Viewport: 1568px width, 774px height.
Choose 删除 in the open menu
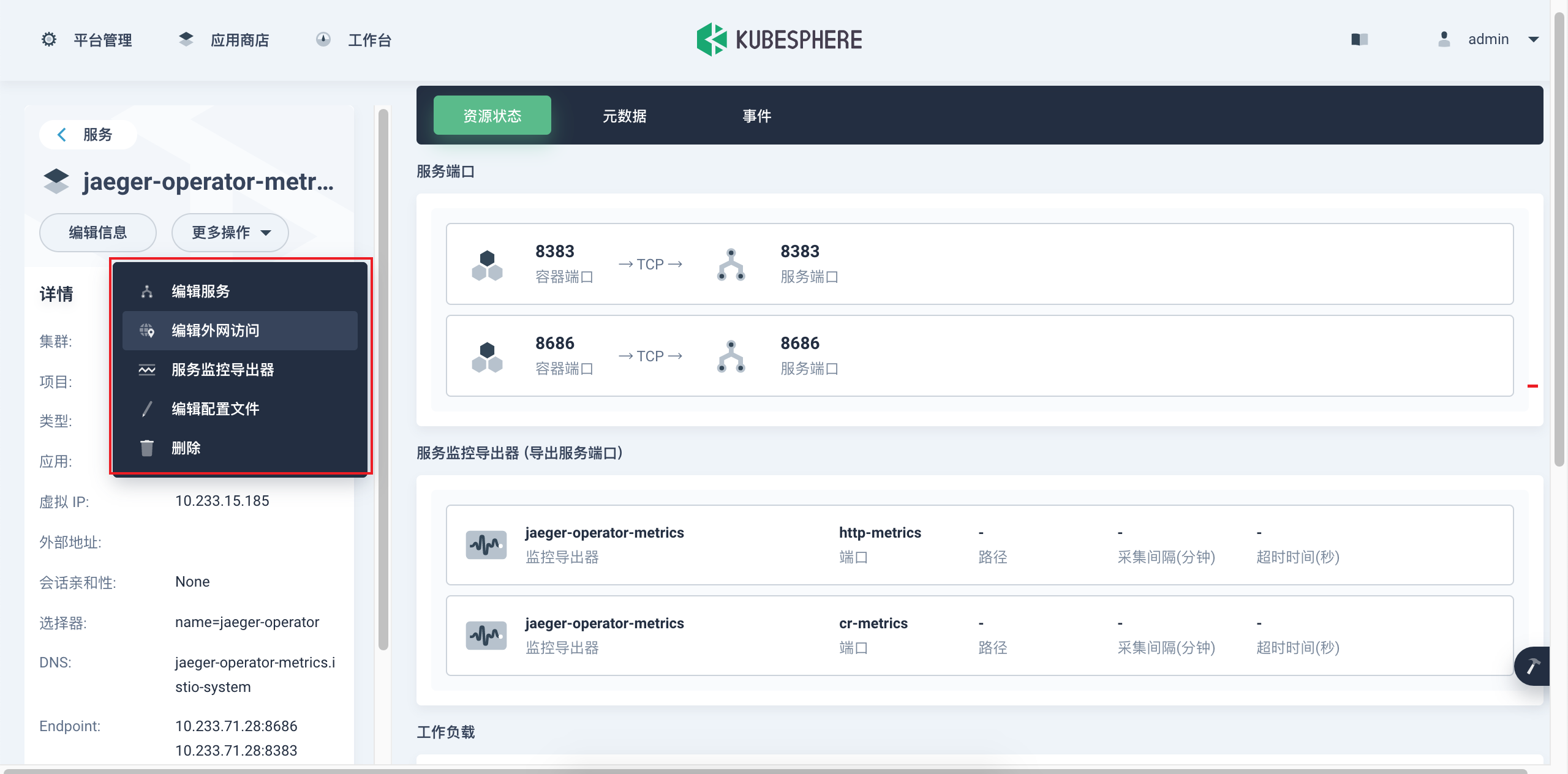pyautogui.click(x=186, y=448)
